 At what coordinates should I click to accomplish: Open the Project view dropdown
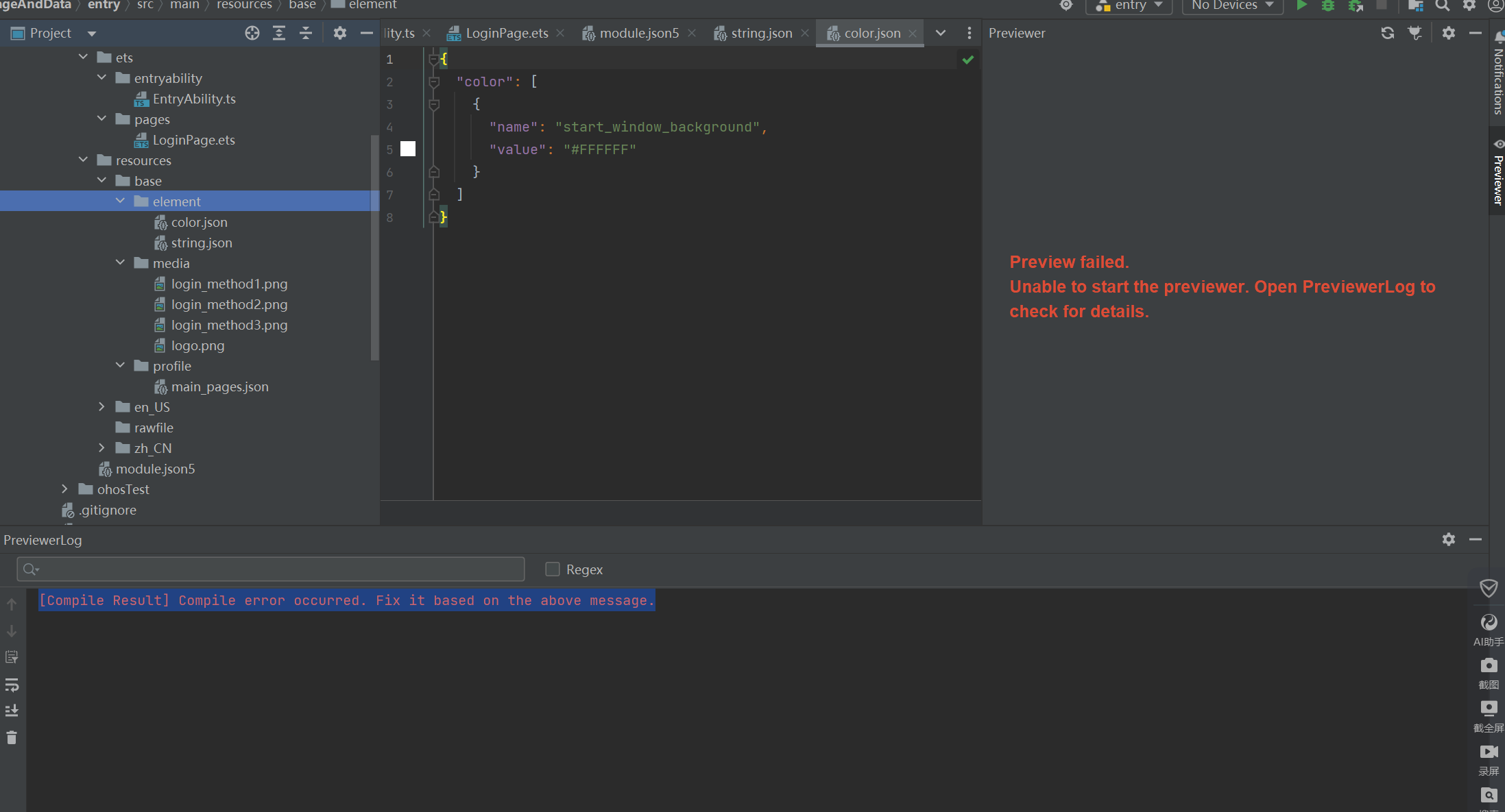(x=92, y=34)
